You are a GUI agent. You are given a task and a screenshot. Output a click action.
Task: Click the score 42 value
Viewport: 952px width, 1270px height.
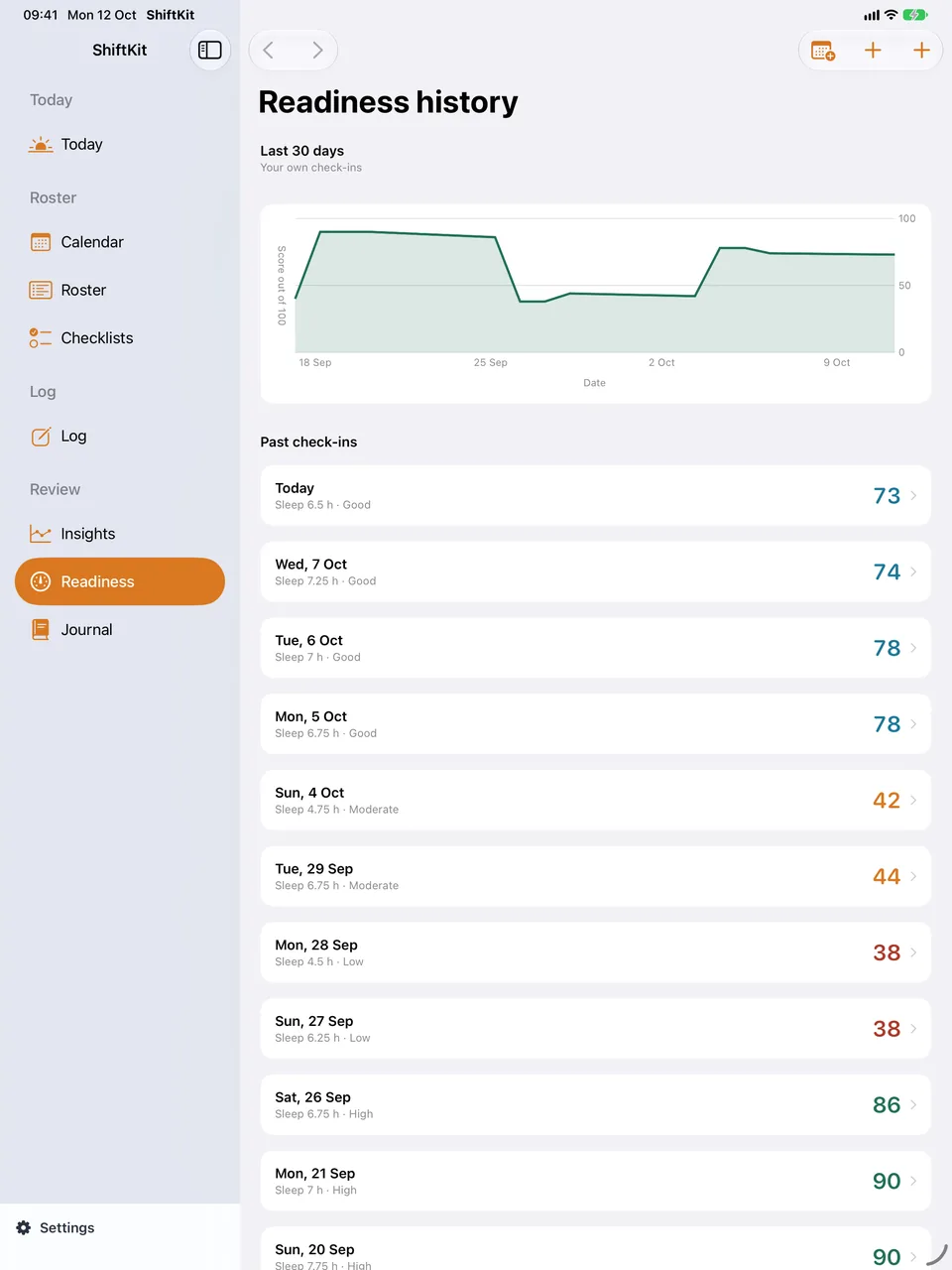click(887, 801)
